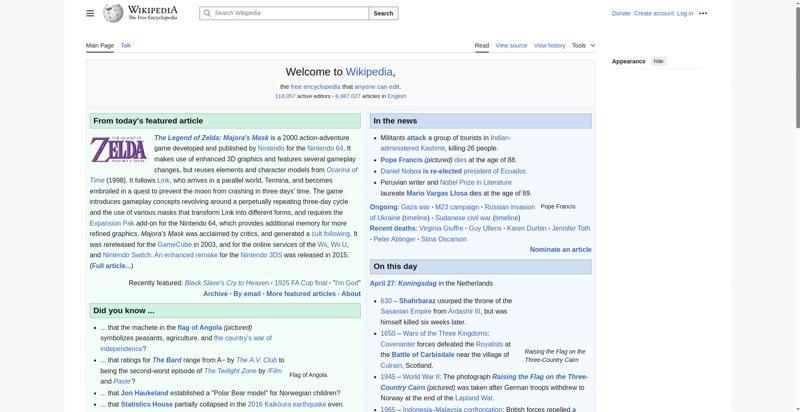Open the Statistics House link
The width and height of the screenshot is (800, 412).
pos(146,404)
